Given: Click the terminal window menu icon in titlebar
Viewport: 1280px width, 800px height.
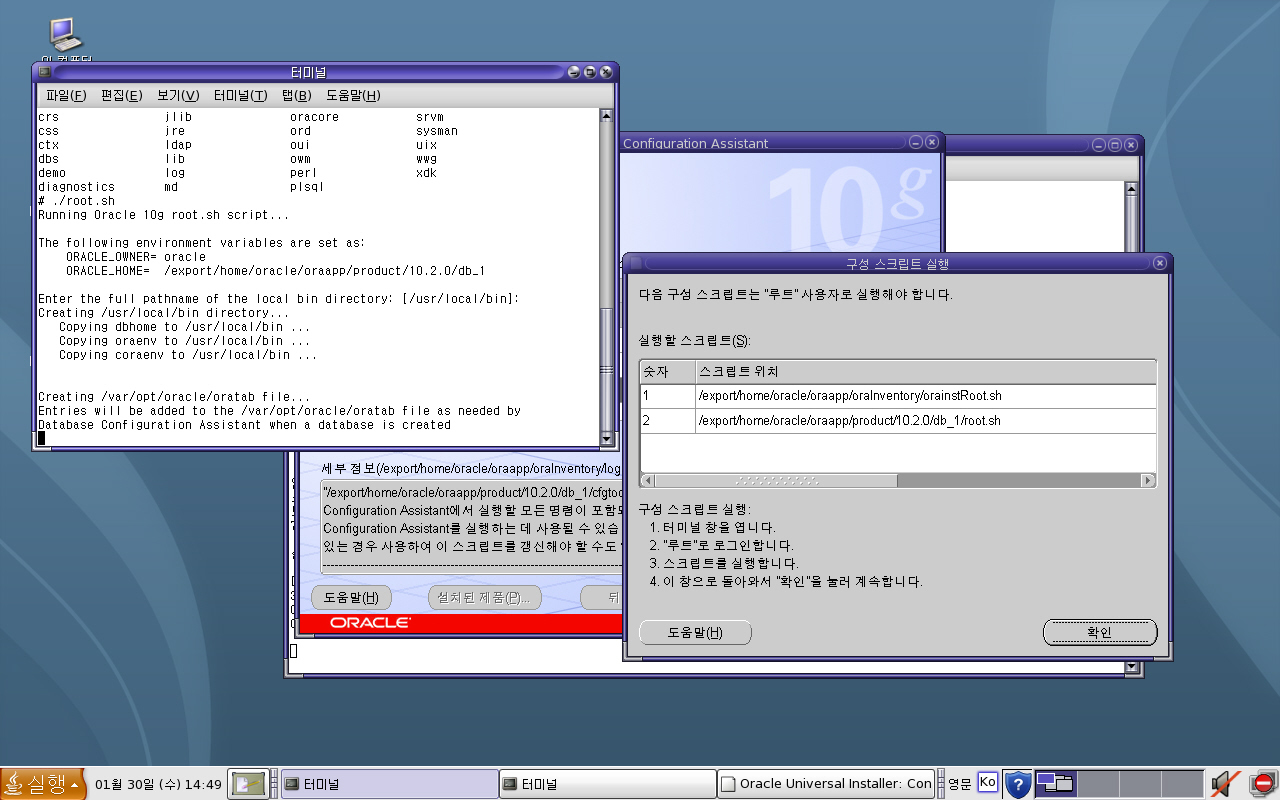Looking at the screenshot, I should 45,72.
